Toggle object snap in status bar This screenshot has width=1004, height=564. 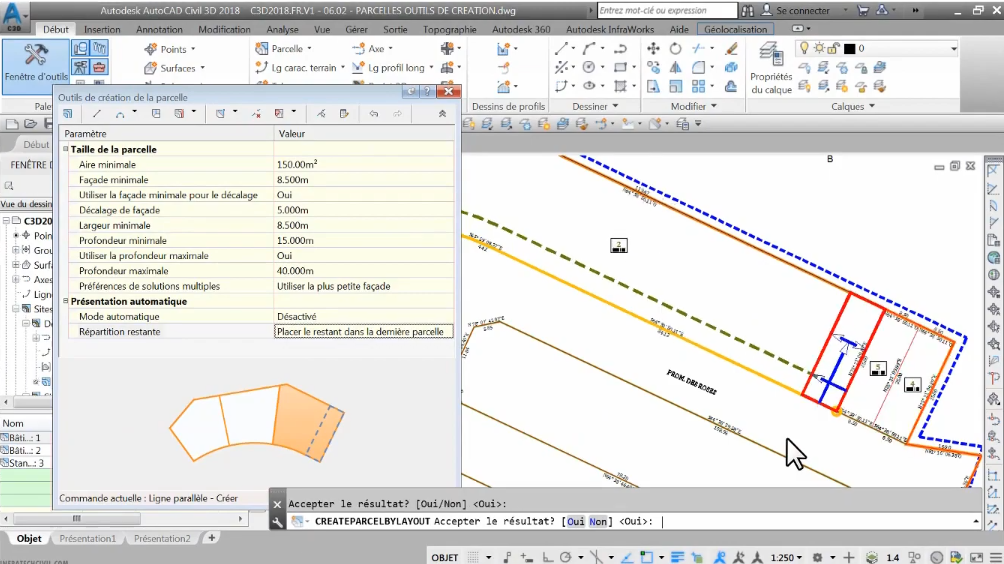point(647,558)
